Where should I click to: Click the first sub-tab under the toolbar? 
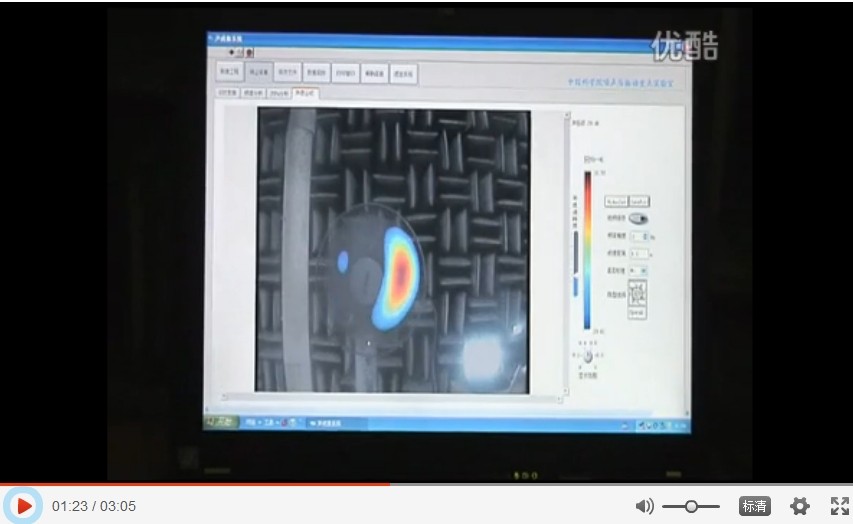coord(229,93)
